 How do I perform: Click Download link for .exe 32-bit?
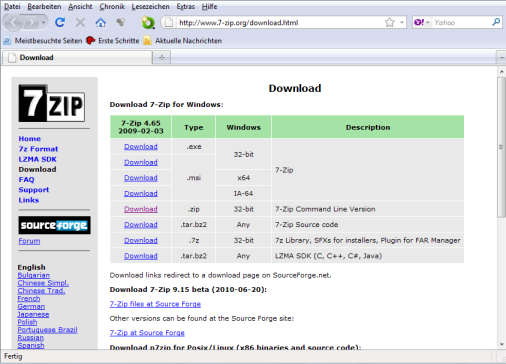click(141, 147)
